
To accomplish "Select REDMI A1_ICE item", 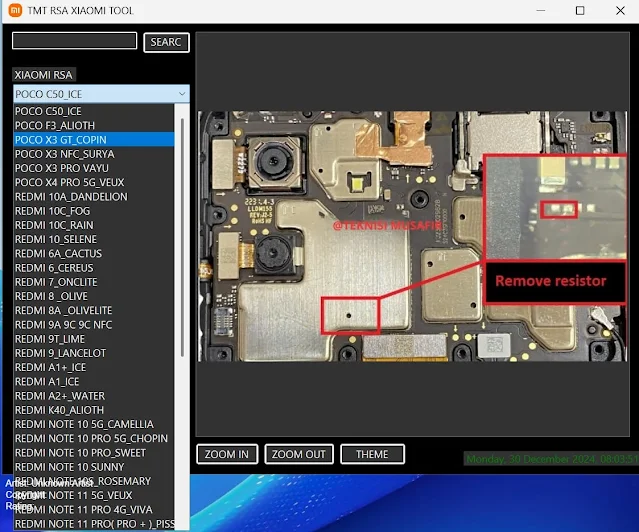I will (94, 382).
